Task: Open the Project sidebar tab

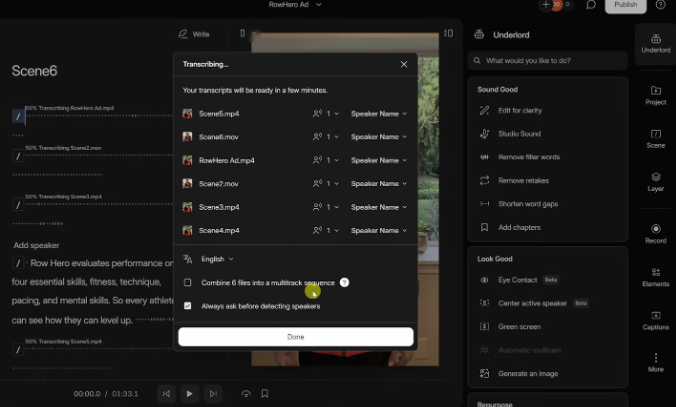Action: (x=655, y=95)
